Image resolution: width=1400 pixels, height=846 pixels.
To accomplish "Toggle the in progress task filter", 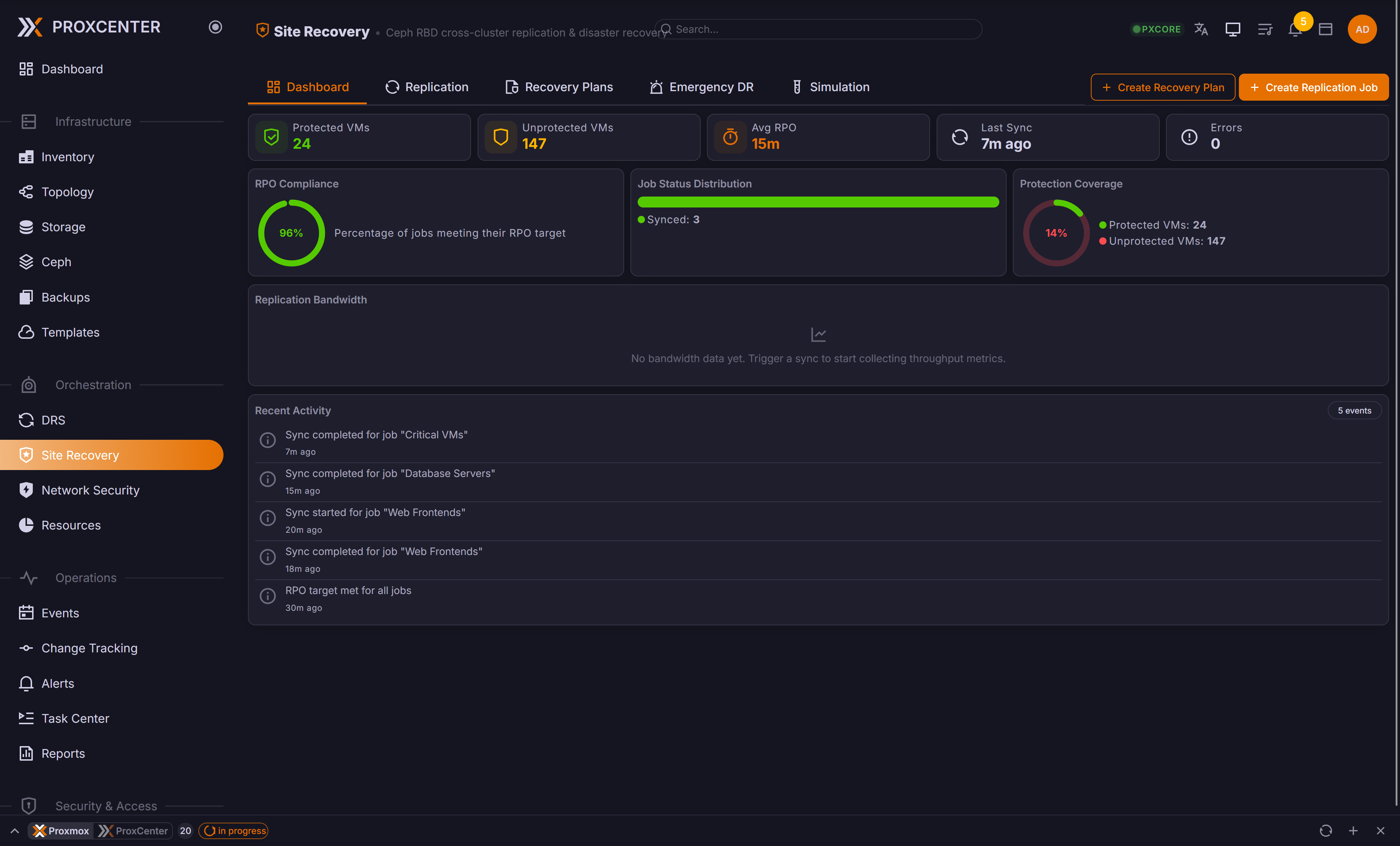I will [x=234, y=831].
